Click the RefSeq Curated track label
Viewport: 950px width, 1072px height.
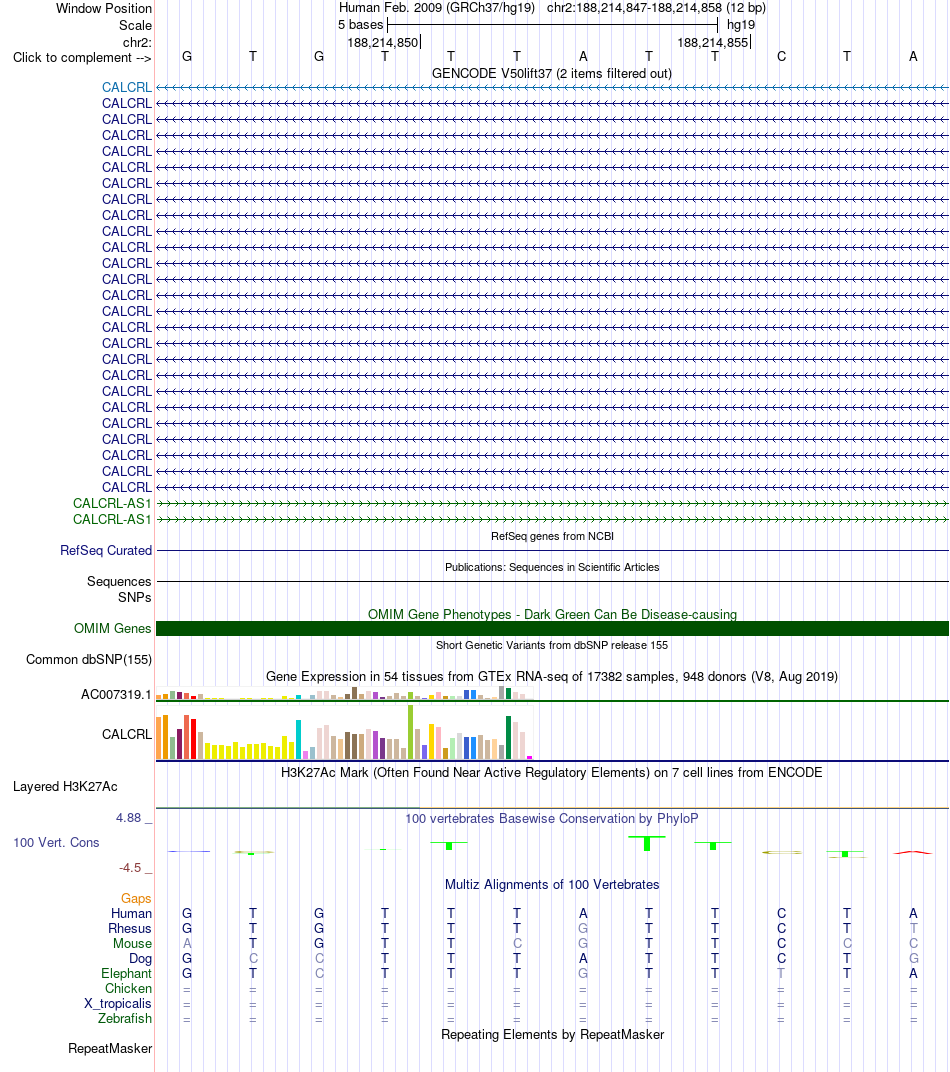click(106, 550)
